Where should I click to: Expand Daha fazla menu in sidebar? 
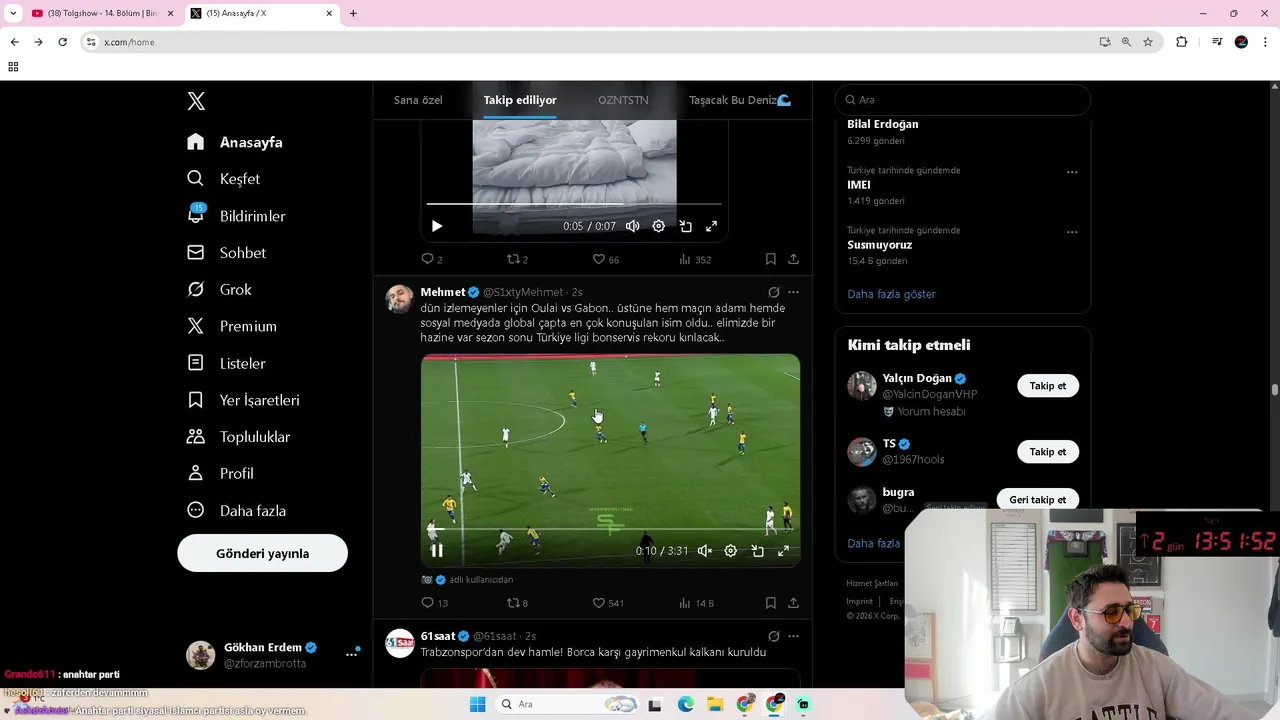click(237, 511)
